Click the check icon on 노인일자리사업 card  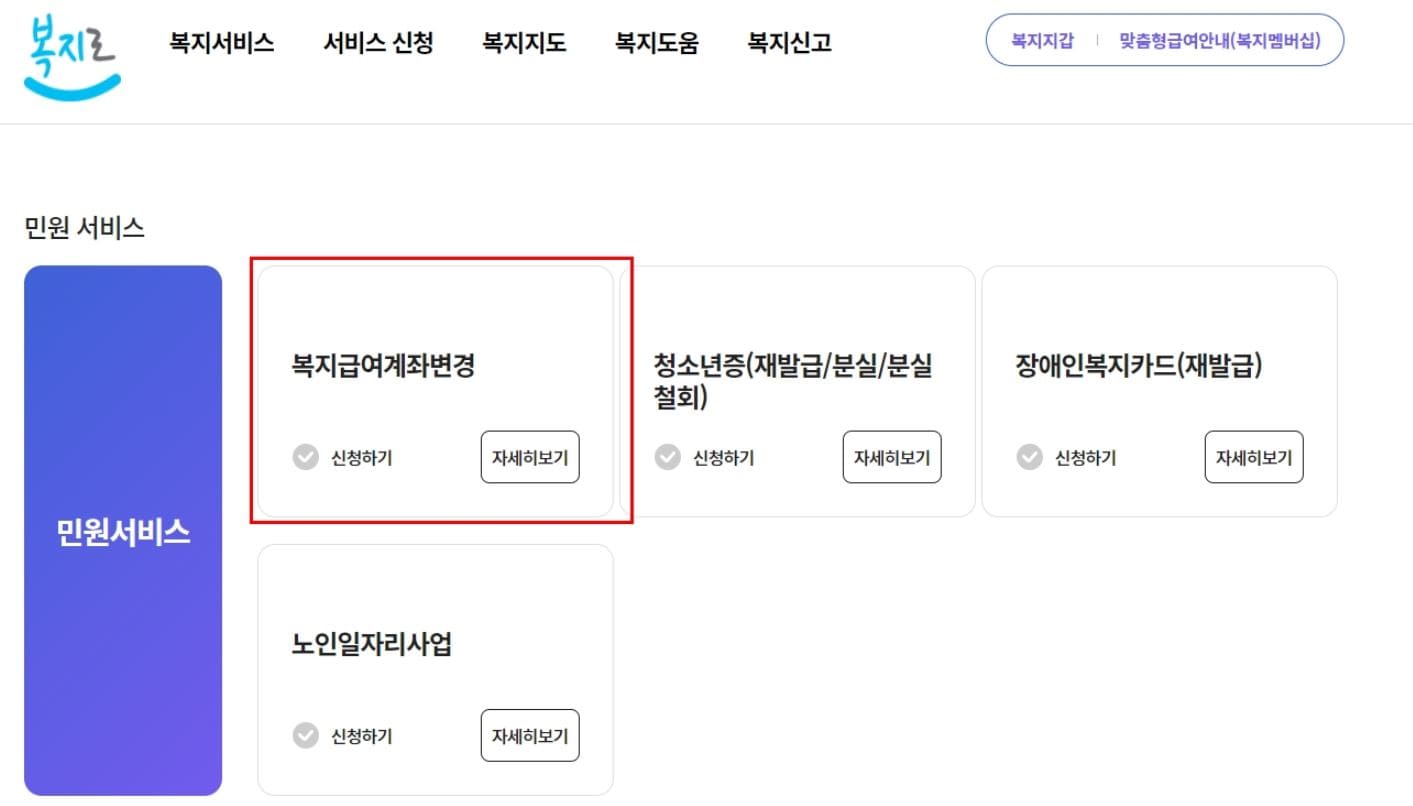click(306, 736)
